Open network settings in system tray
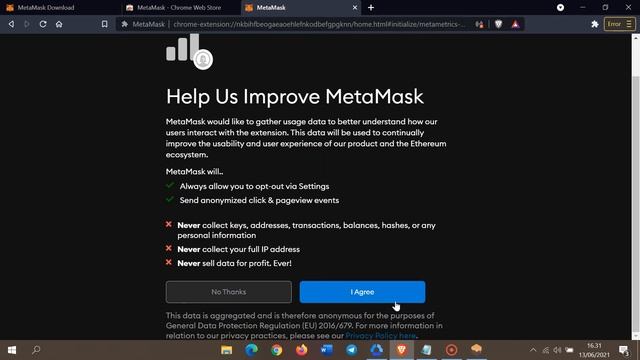The height and width of the screenshot is (360, 640). click(546, 350)
